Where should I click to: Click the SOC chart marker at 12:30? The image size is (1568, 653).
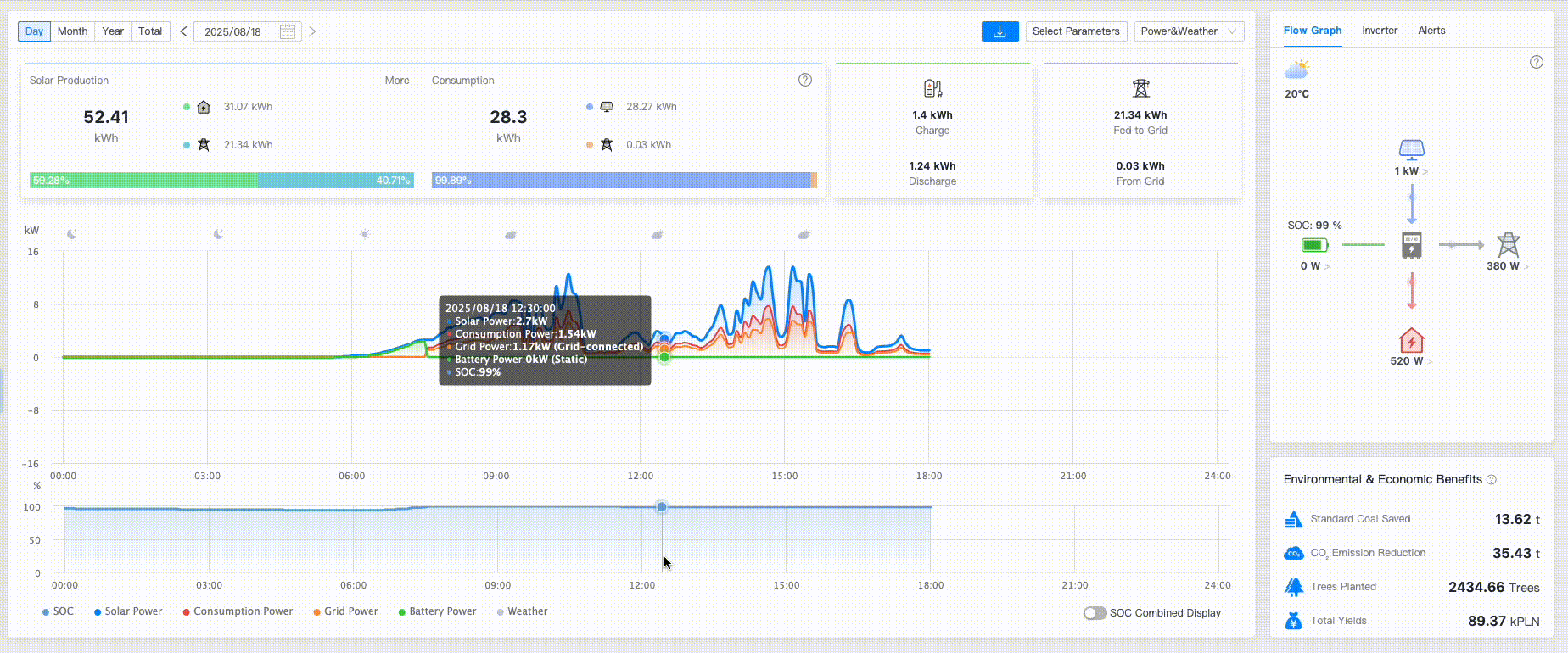[662, 507]
